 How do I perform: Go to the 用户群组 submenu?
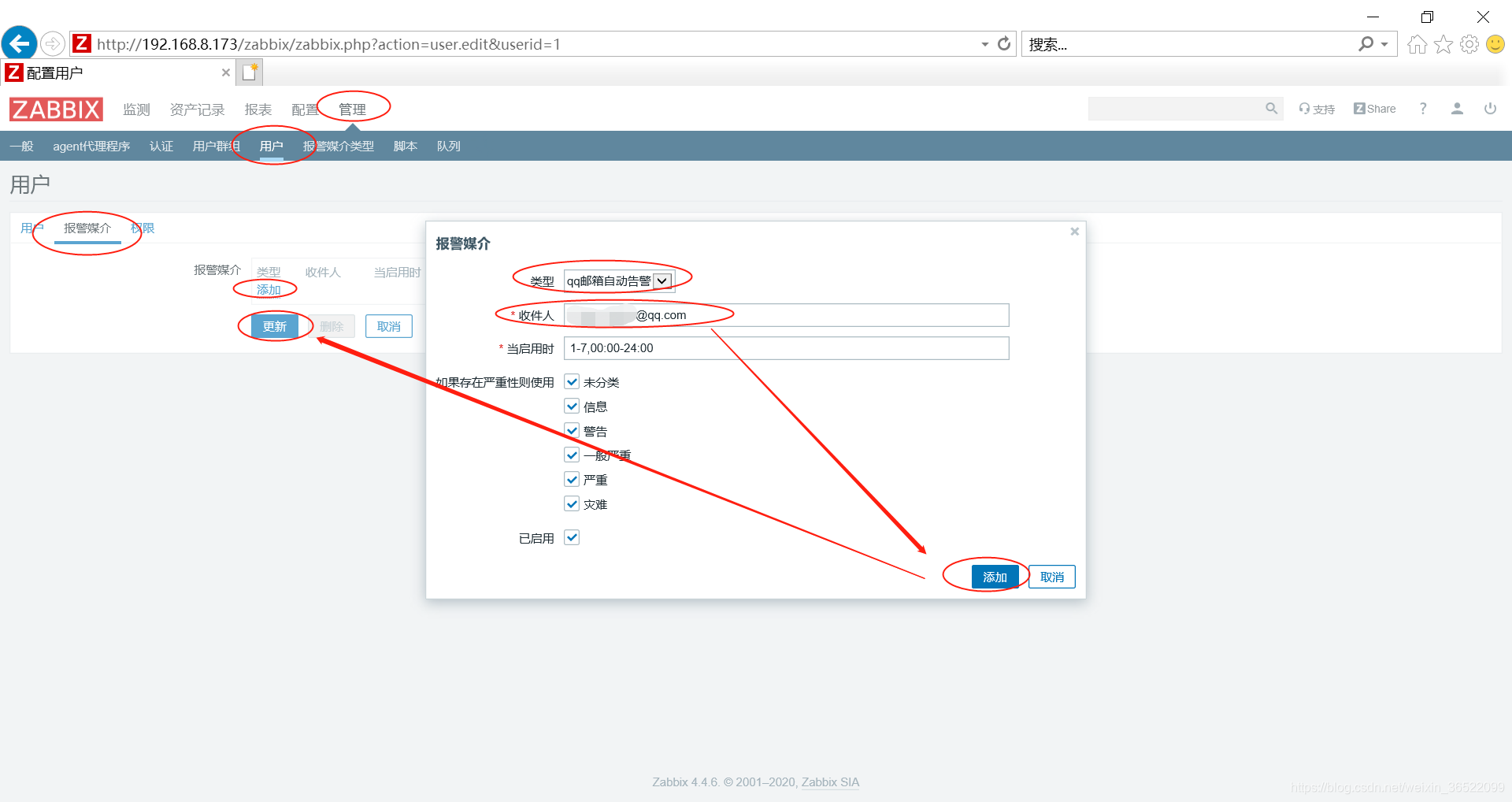[x=216, y=147]
